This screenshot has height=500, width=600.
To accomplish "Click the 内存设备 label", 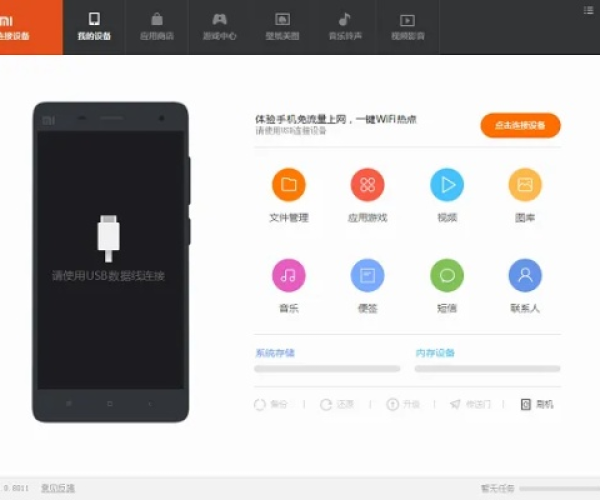I will tap(435, 353).
